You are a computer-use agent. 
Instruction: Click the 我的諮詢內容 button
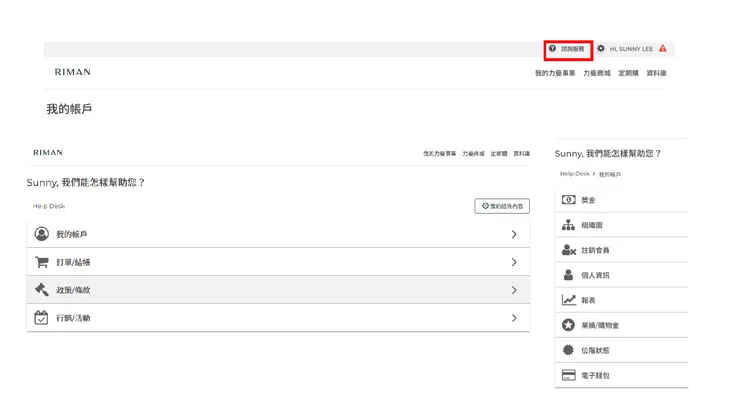502,206
